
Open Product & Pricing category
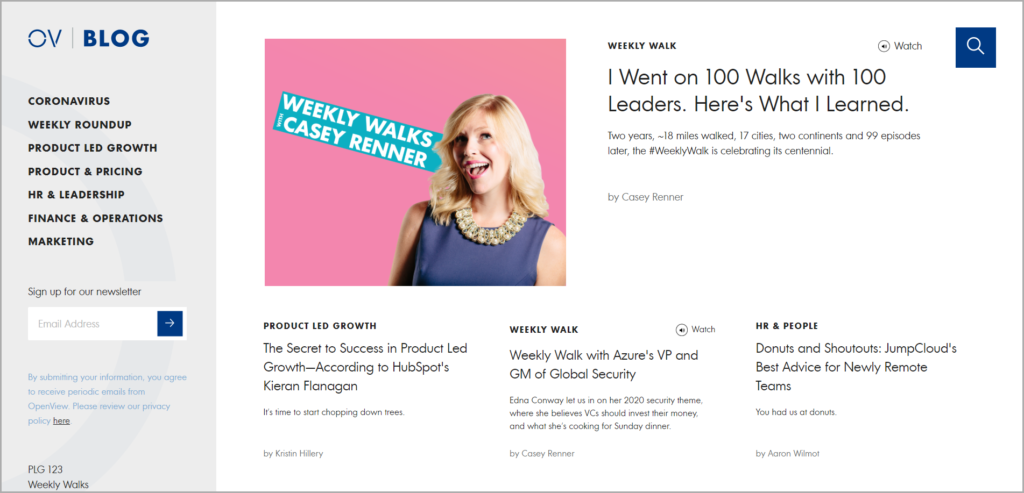point(85,172)
